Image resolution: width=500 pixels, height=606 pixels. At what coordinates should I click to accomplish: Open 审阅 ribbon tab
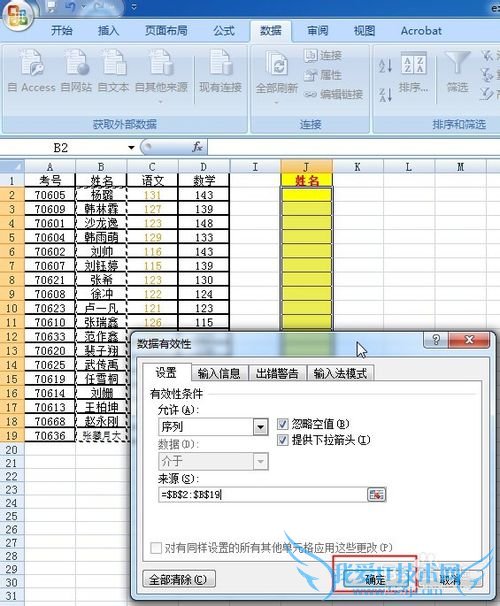[x=318, y=31]
